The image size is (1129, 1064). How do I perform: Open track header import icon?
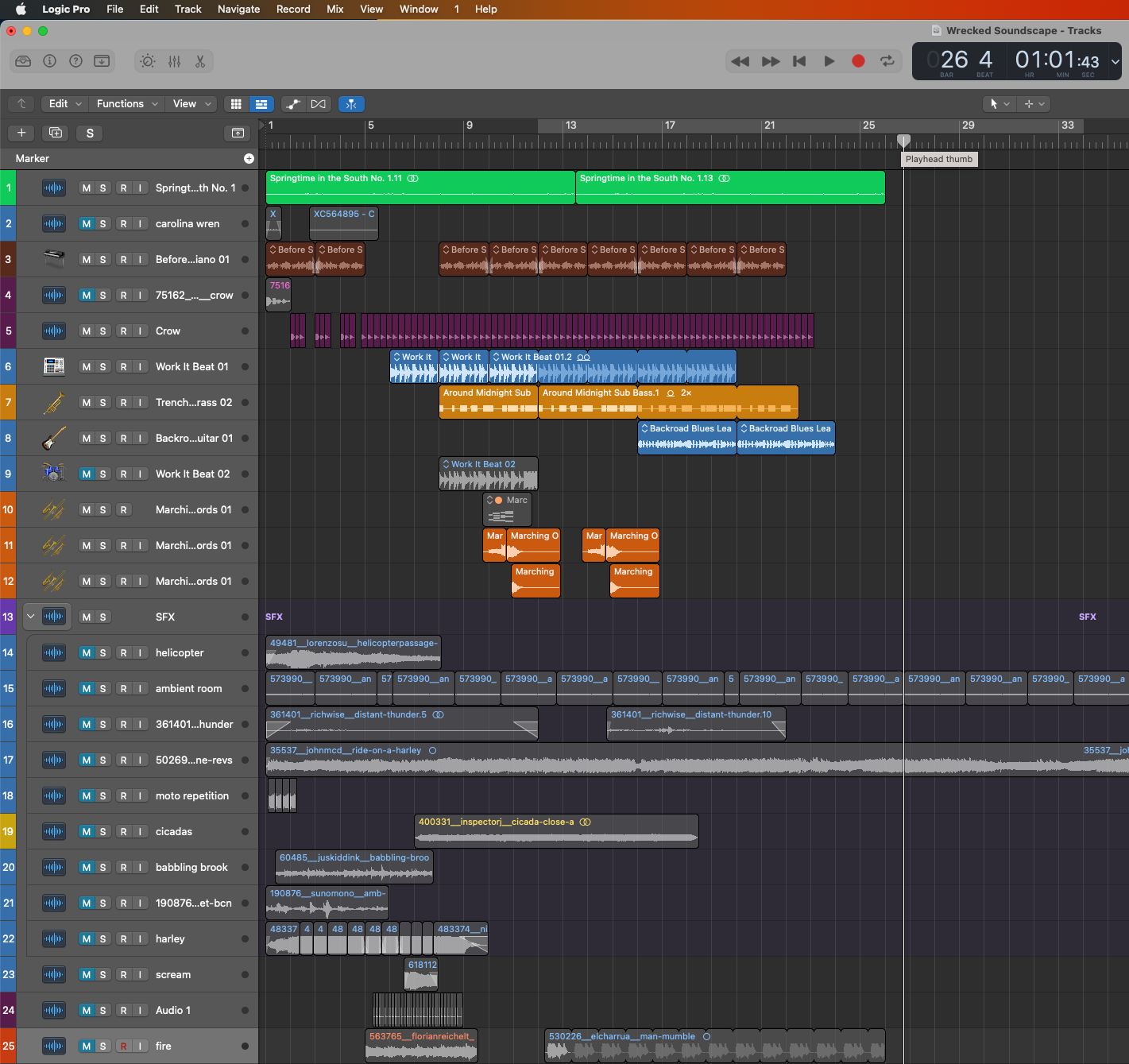pyautogui.click(x=238, y=133)
